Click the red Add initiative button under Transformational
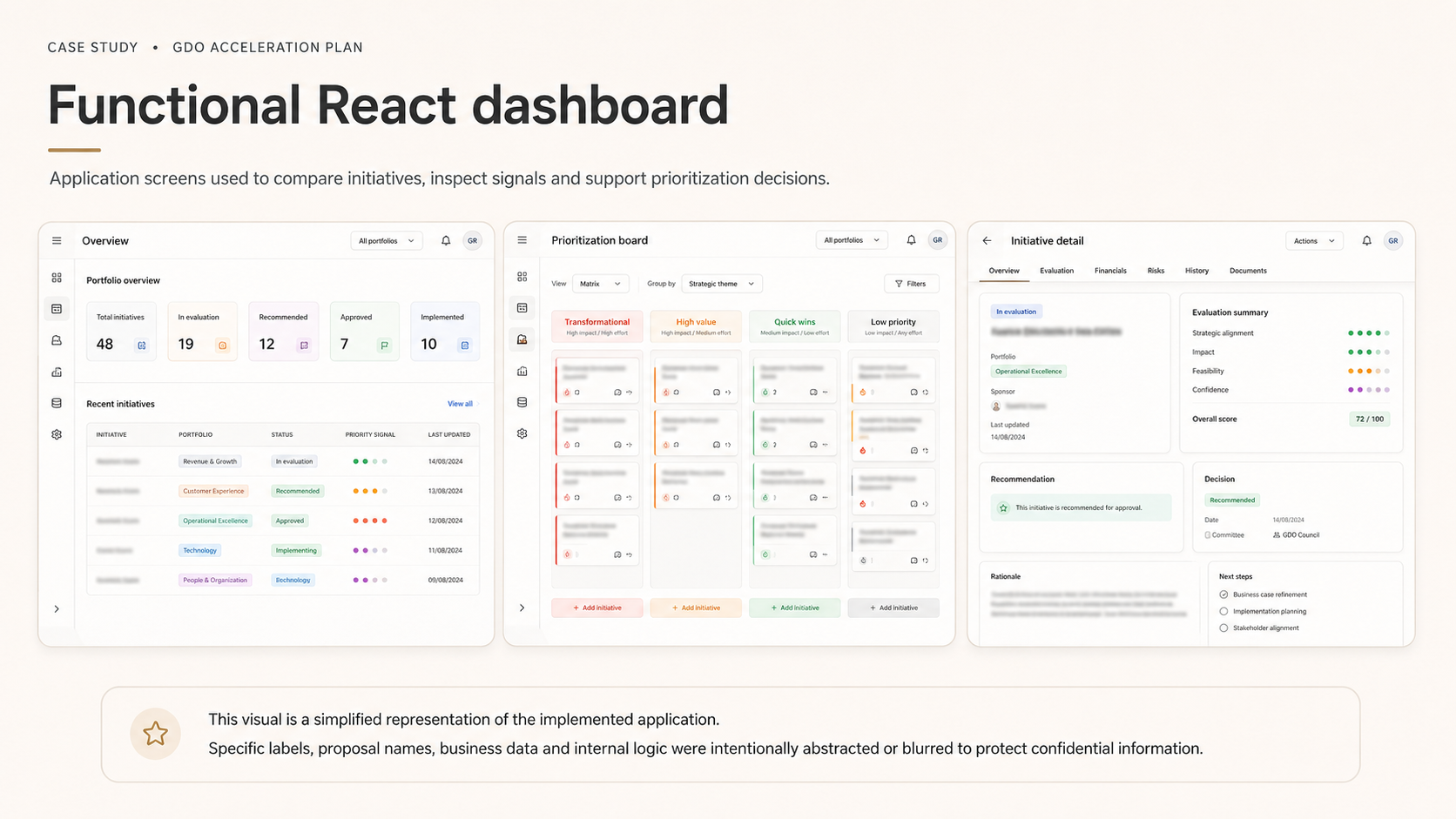Viewport: 1456px width, 819px height. [597, 608]
